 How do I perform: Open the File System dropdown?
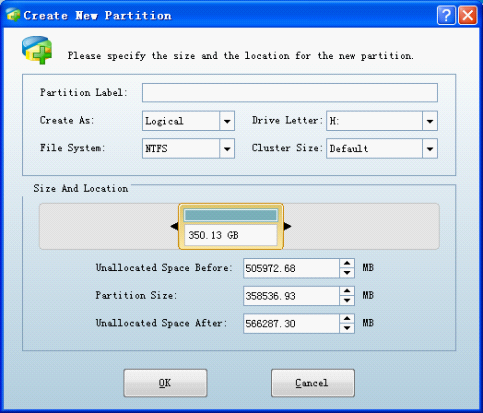tap(227, 149)
